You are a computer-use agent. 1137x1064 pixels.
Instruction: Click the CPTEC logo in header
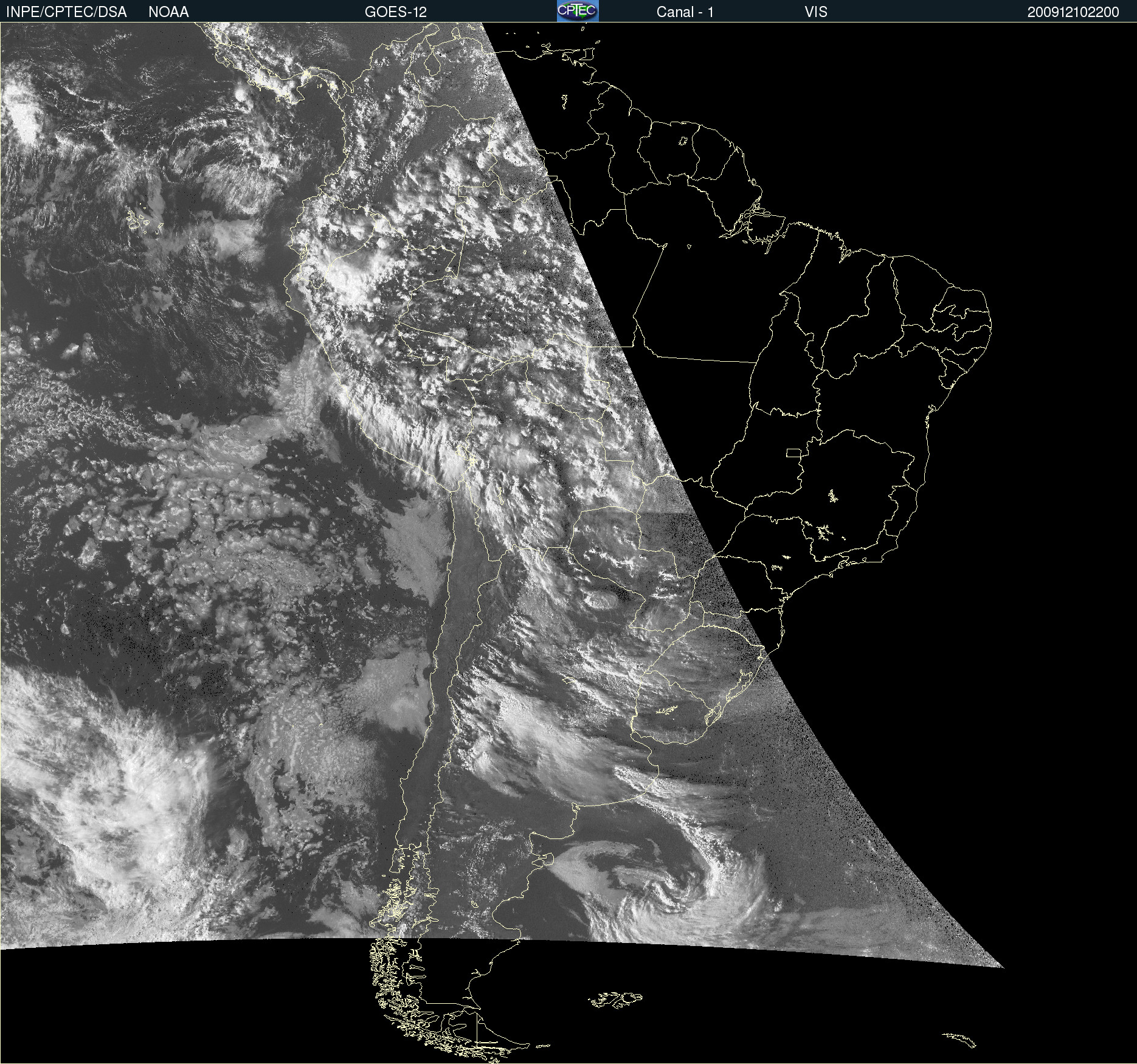click(578, 11)
